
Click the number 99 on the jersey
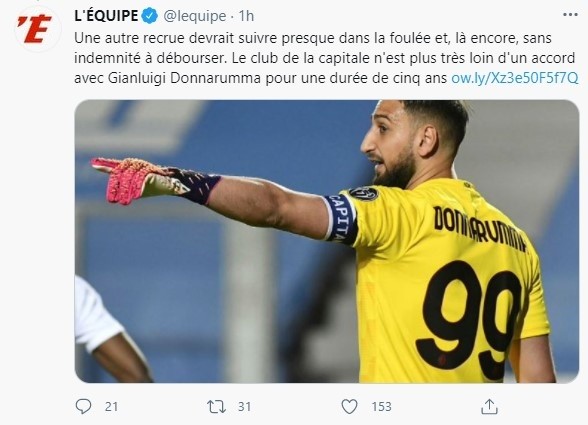(471, 319)
